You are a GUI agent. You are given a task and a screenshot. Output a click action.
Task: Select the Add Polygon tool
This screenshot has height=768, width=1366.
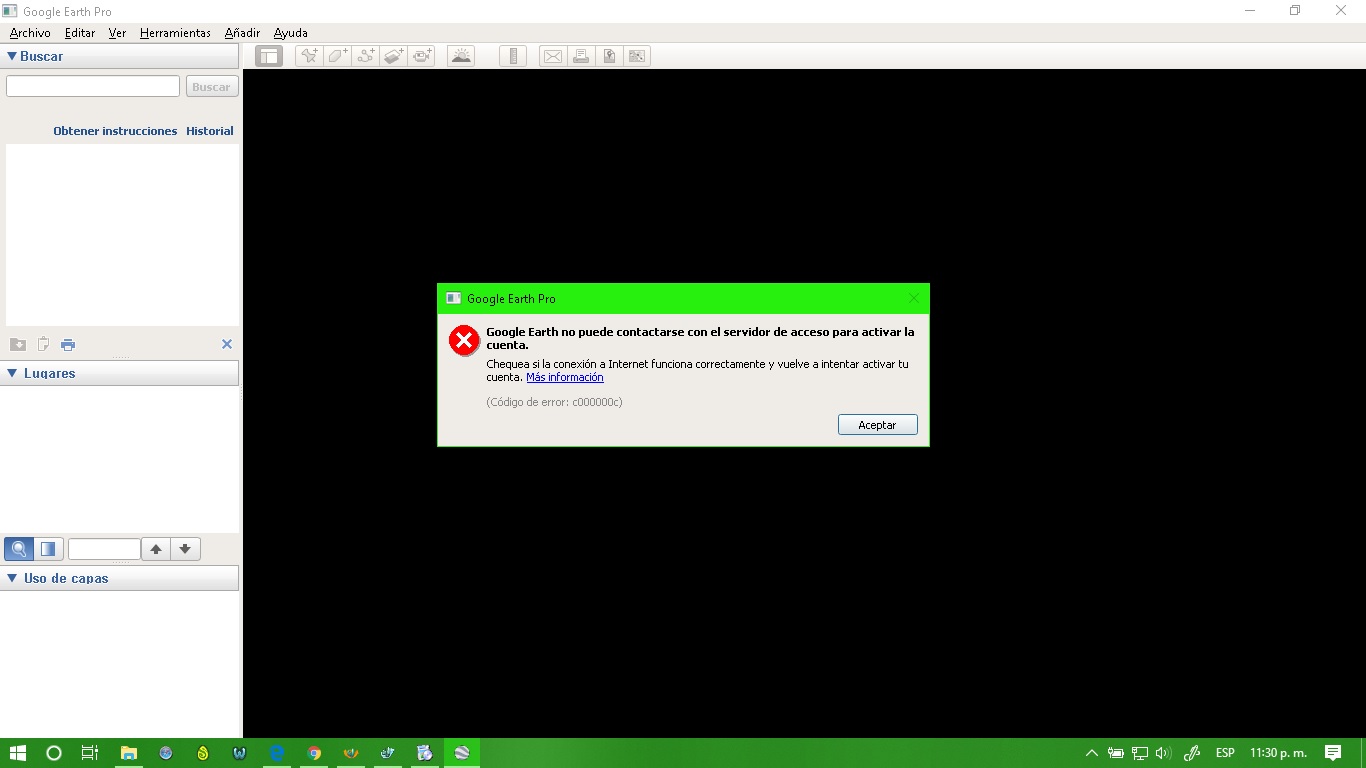(x=337, y=56)
